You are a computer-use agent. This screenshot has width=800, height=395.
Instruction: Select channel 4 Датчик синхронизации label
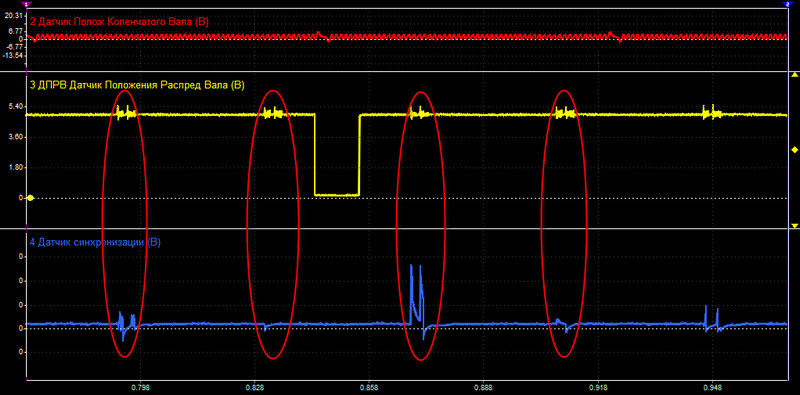(x=95, y=243)
